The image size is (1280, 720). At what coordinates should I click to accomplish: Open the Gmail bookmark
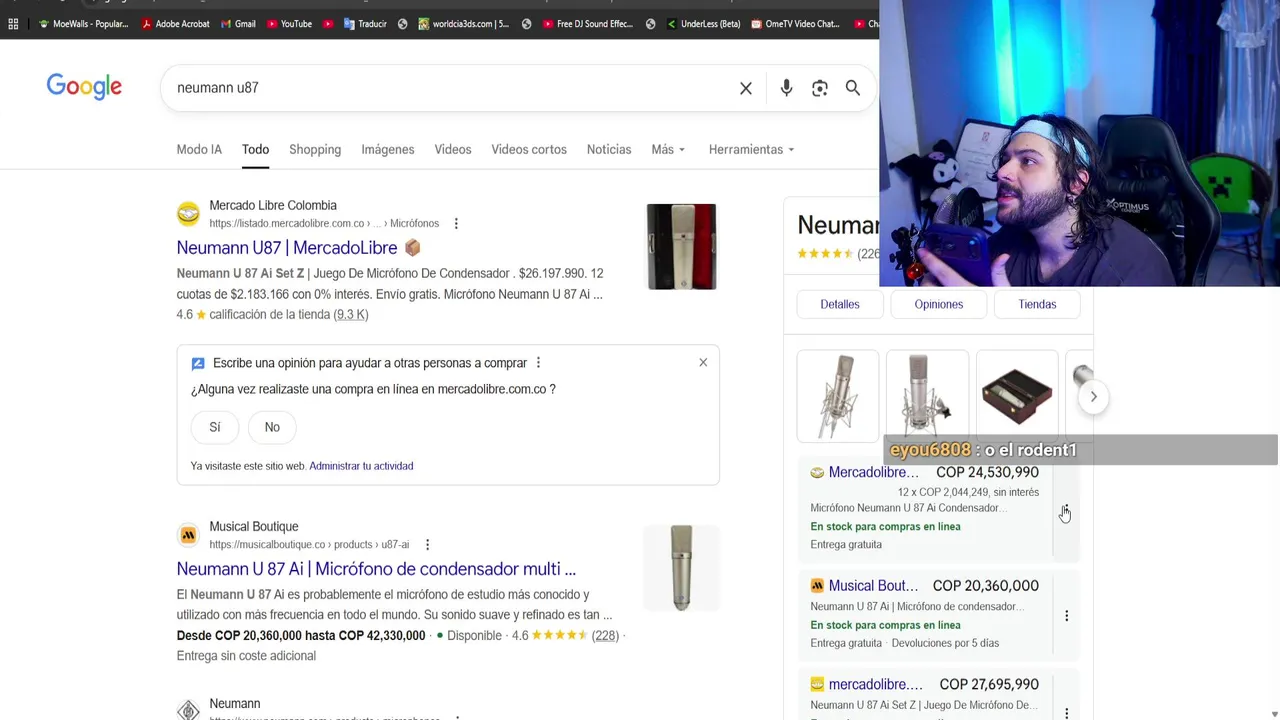(x=237, y=24)
